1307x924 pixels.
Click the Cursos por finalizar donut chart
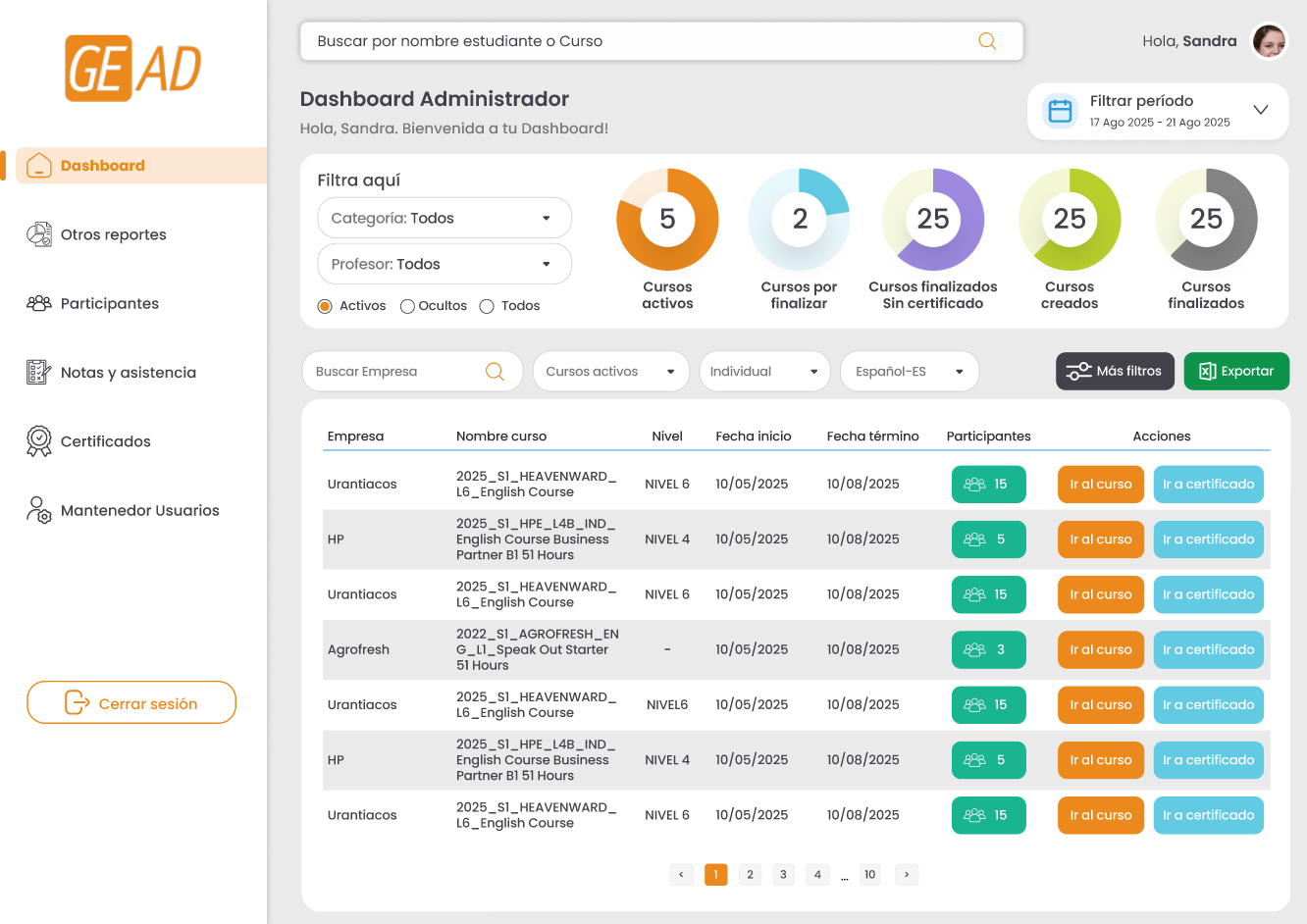800,220
